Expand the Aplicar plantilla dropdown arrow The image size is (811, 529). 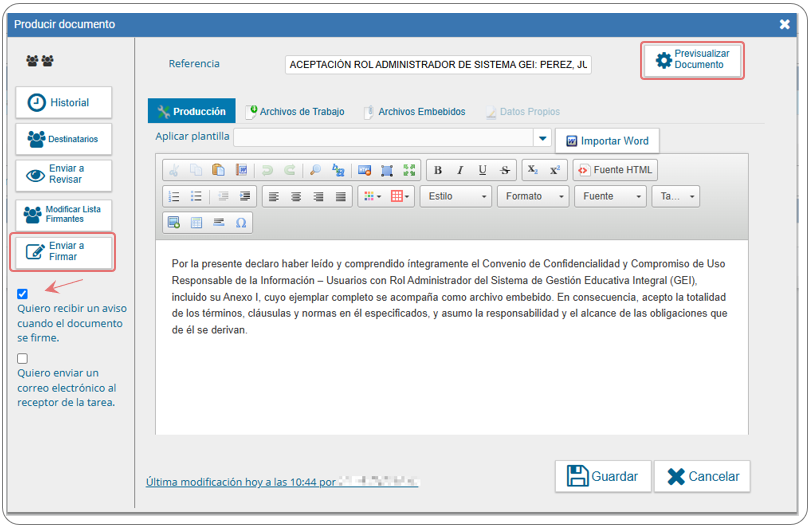[x=543, y=138]
